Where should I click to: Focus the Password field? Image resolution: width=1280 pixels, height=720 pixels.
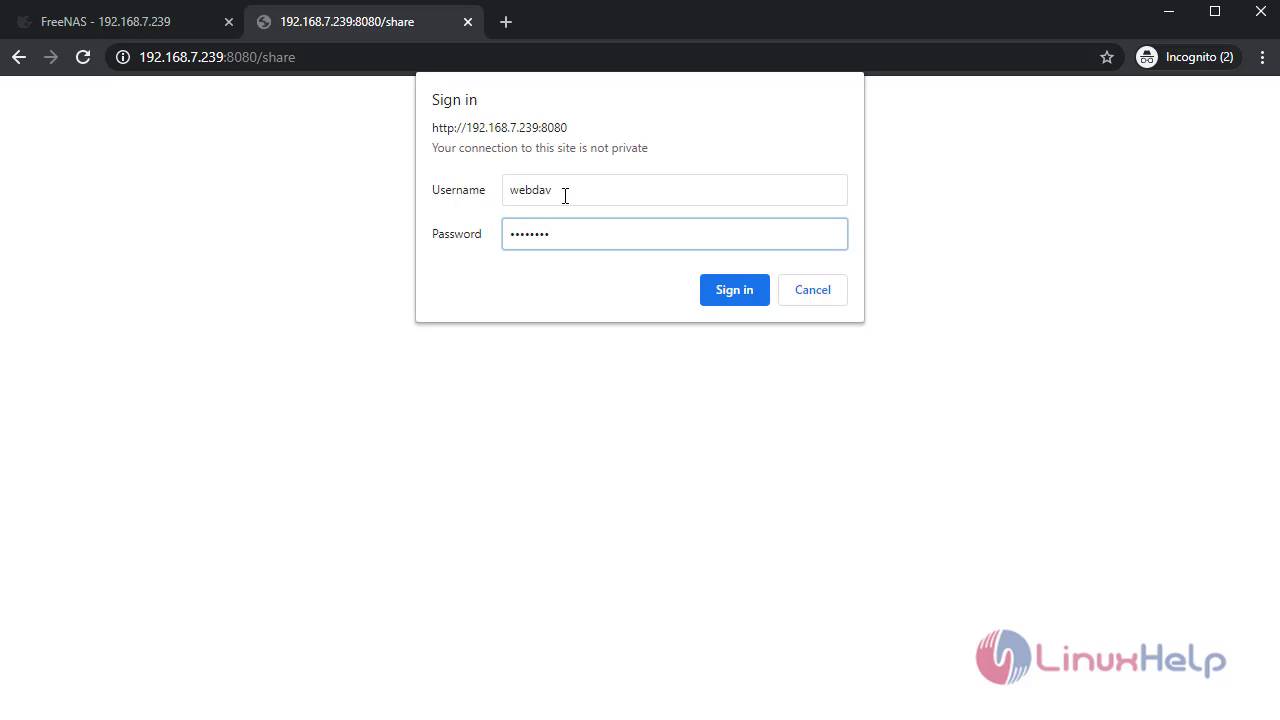click(675, 234)
